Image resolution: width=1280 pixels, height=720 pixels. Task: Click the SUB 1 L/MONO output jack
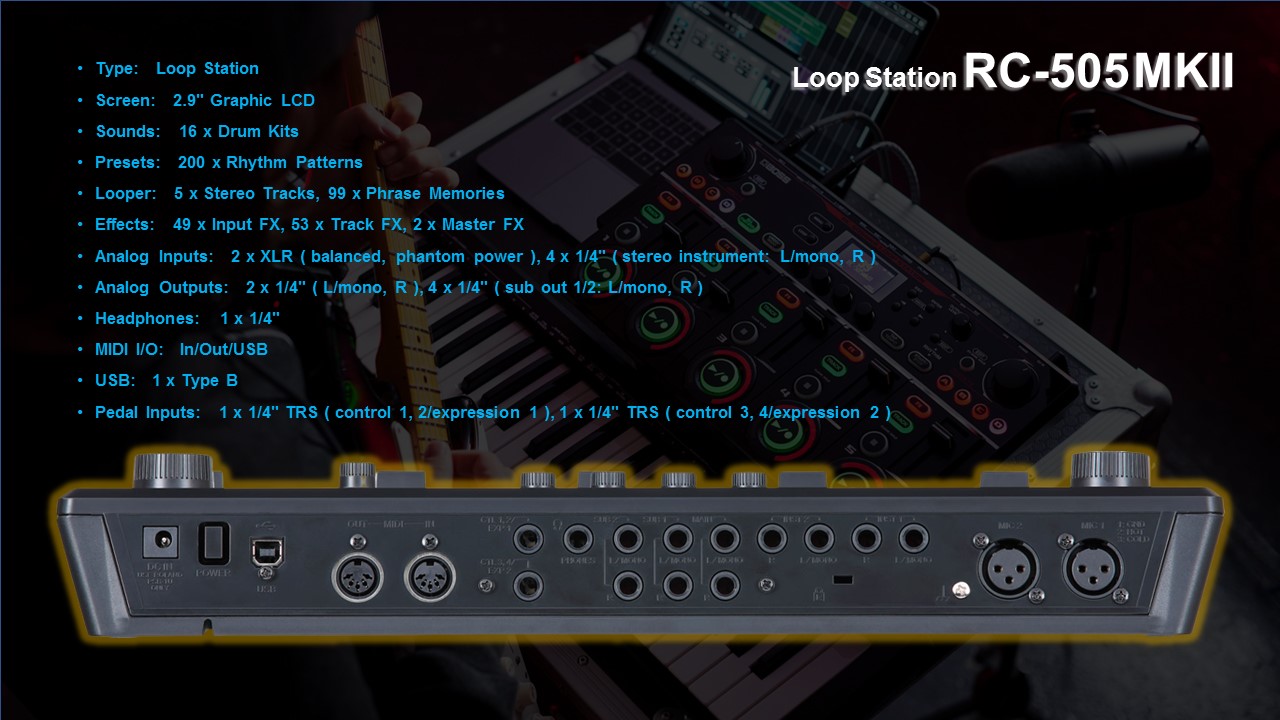pyautogui.click(x=678, y=539)
